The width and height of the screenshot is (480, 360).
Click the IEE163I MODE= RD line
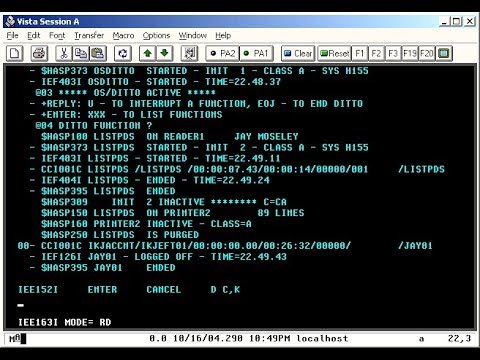(64, 322)
